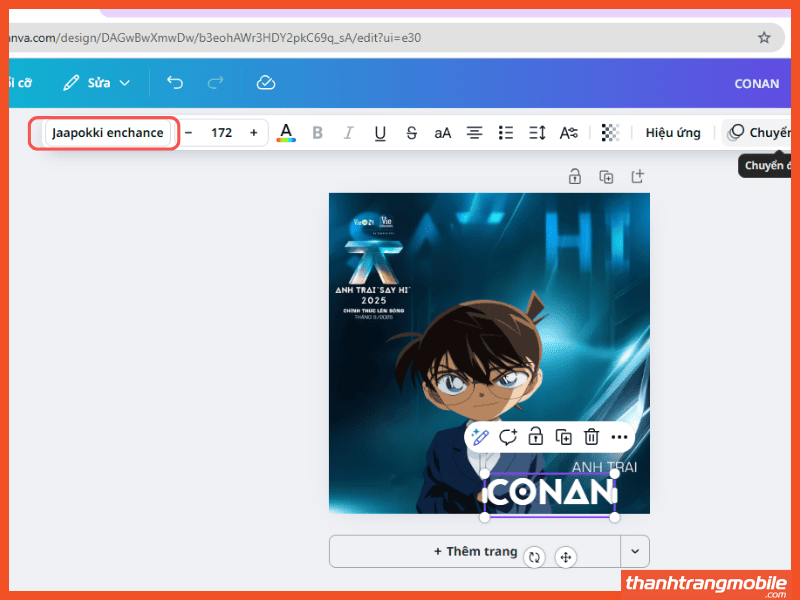This screenshot has height=600, width=800.
Task: Delete the selected text with trash icon
Action: click(591, 437)
